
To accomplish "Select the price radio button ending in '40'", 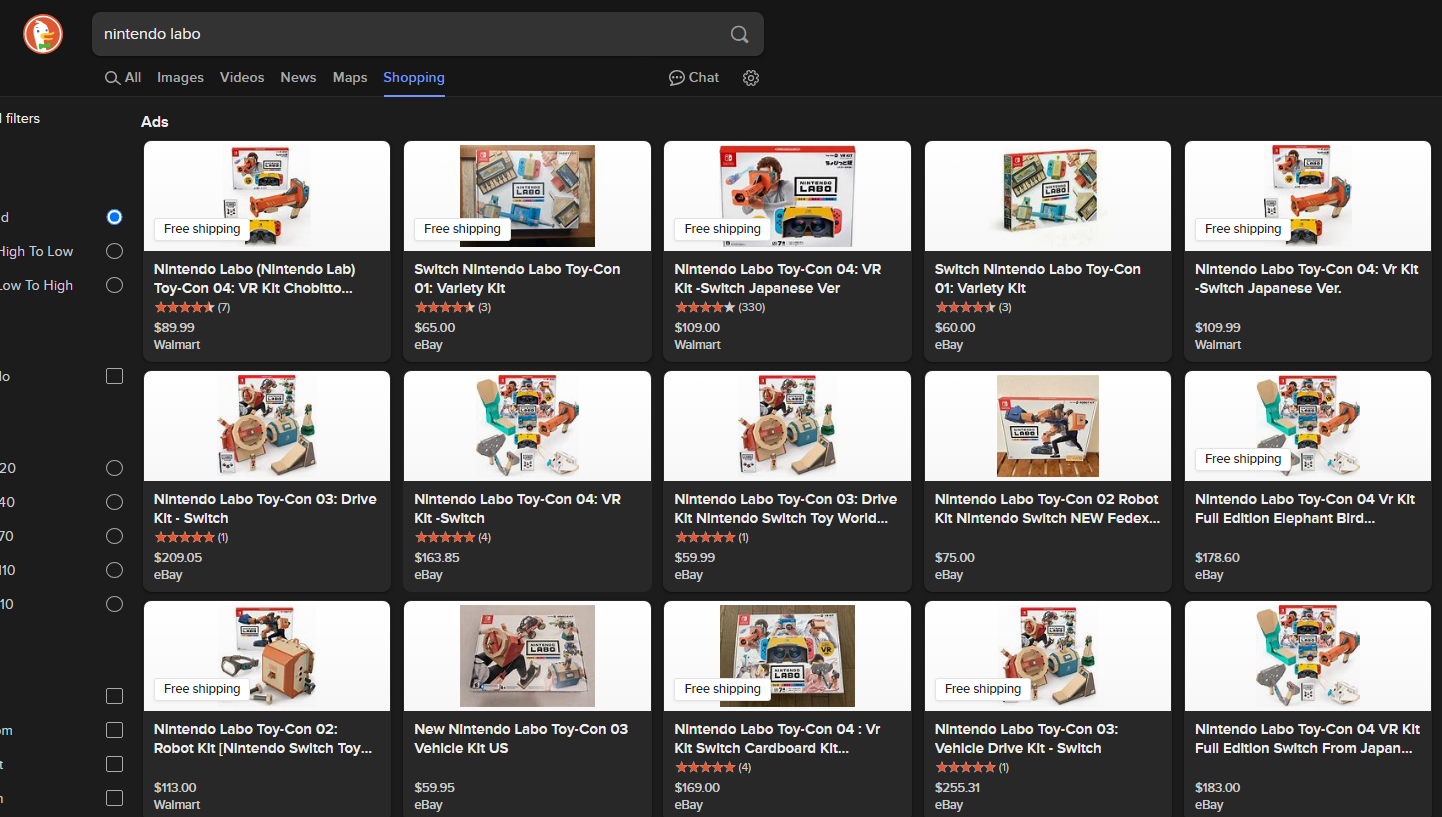I will [x=114, y=502].
